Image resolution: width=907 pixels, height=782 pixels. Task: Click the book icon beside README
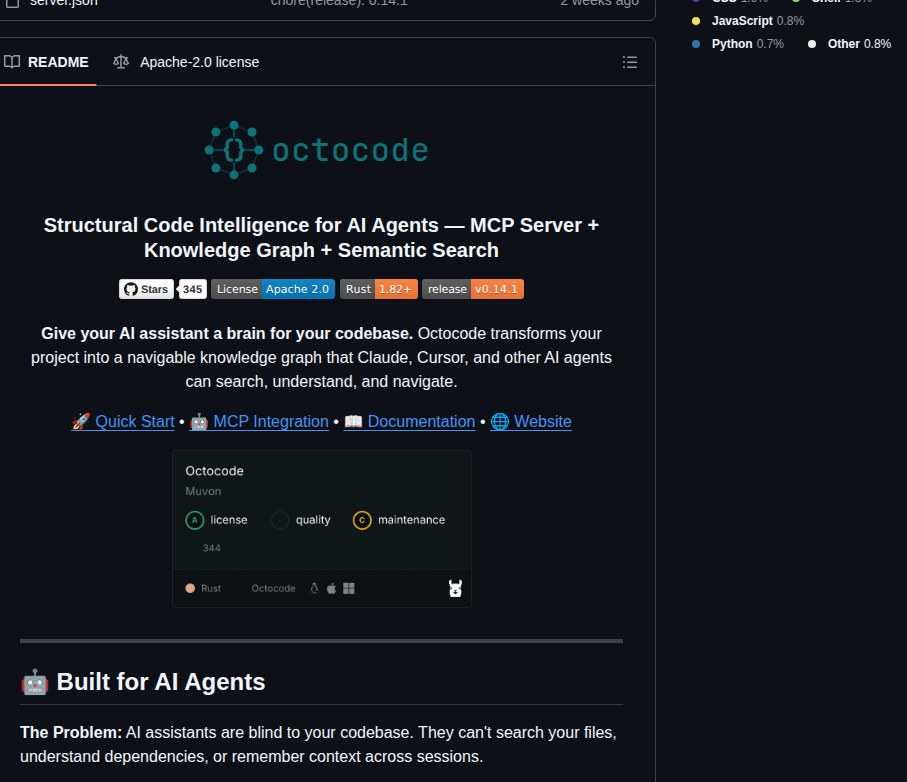coord(12,62)
